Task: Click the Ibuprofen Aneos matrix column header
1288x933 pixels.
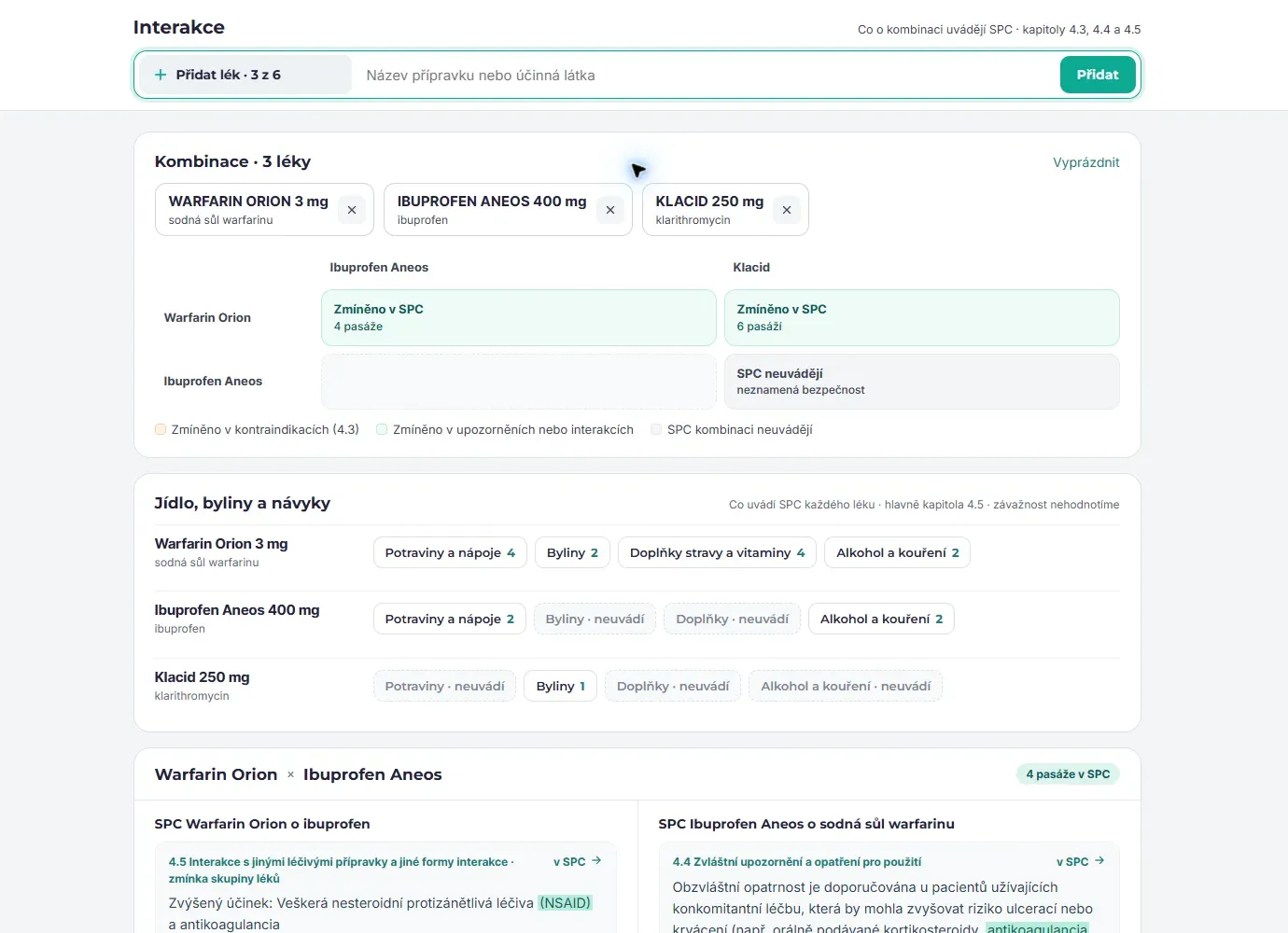Action: [x=379, y=267]
